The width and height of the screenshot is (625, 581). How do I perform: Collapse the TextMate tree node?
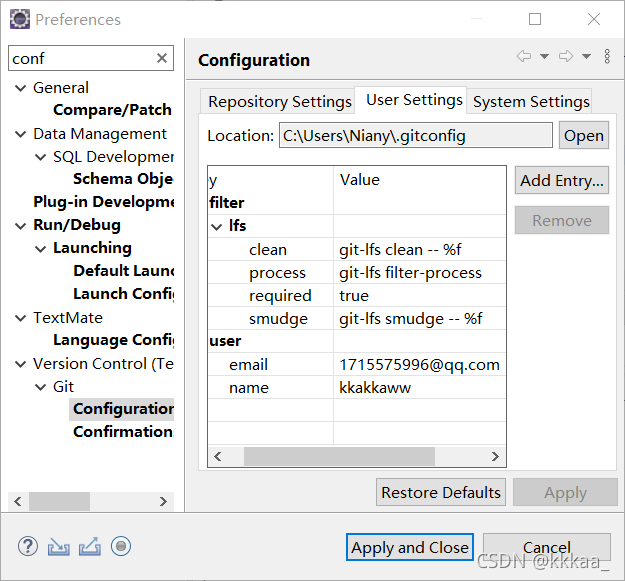(20, 318)
